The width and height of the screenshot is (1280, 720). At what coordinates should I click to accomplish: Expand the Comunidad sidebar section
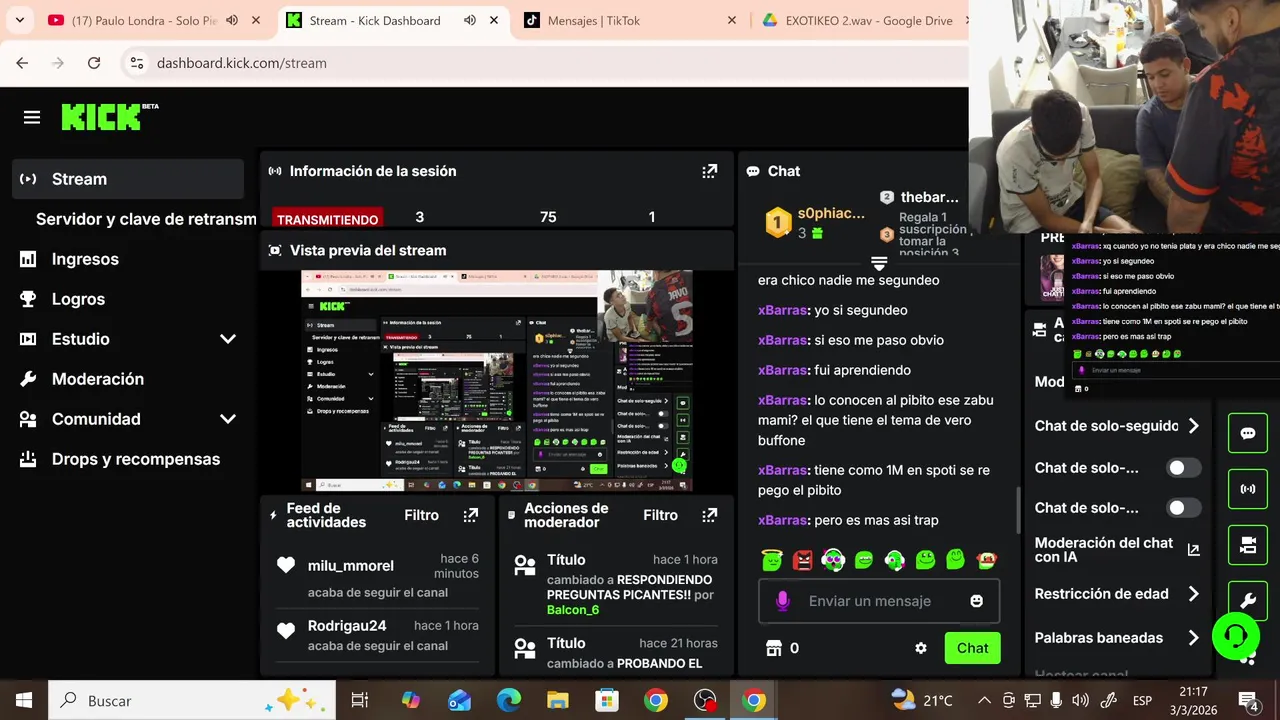(x=228, y=419)
